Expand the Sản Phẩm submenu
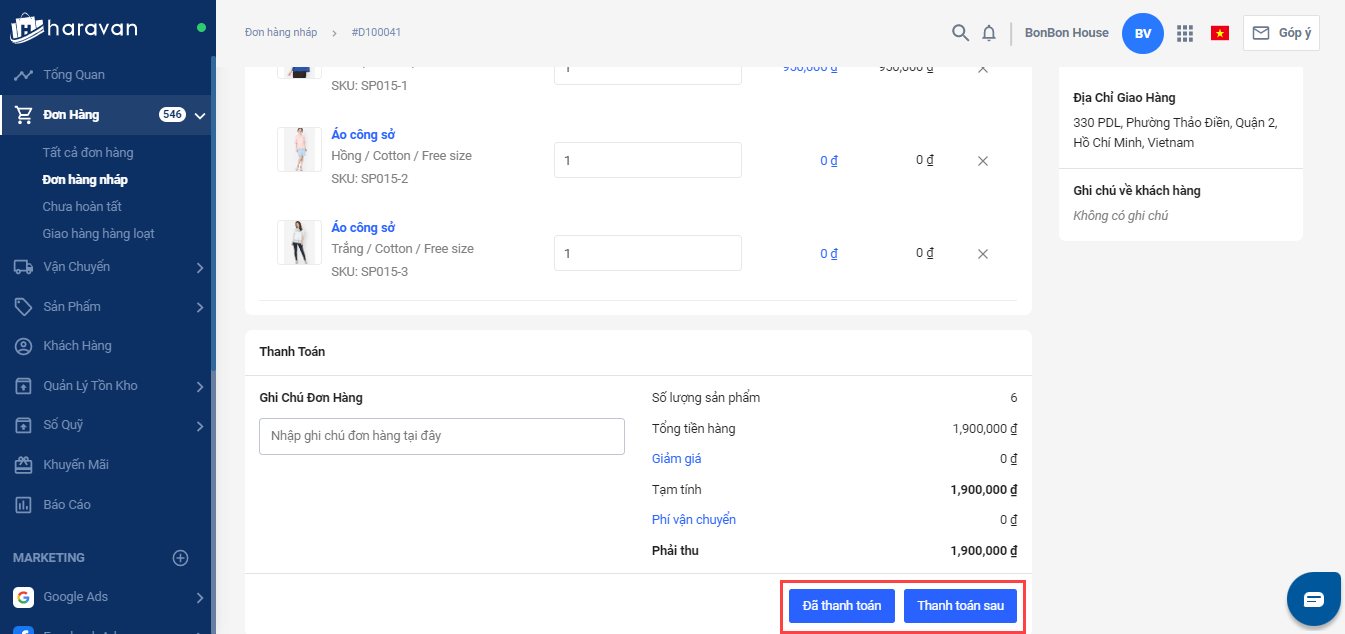Image resolution: width=1345 pixels, height=634 pixels. [200, 307]
